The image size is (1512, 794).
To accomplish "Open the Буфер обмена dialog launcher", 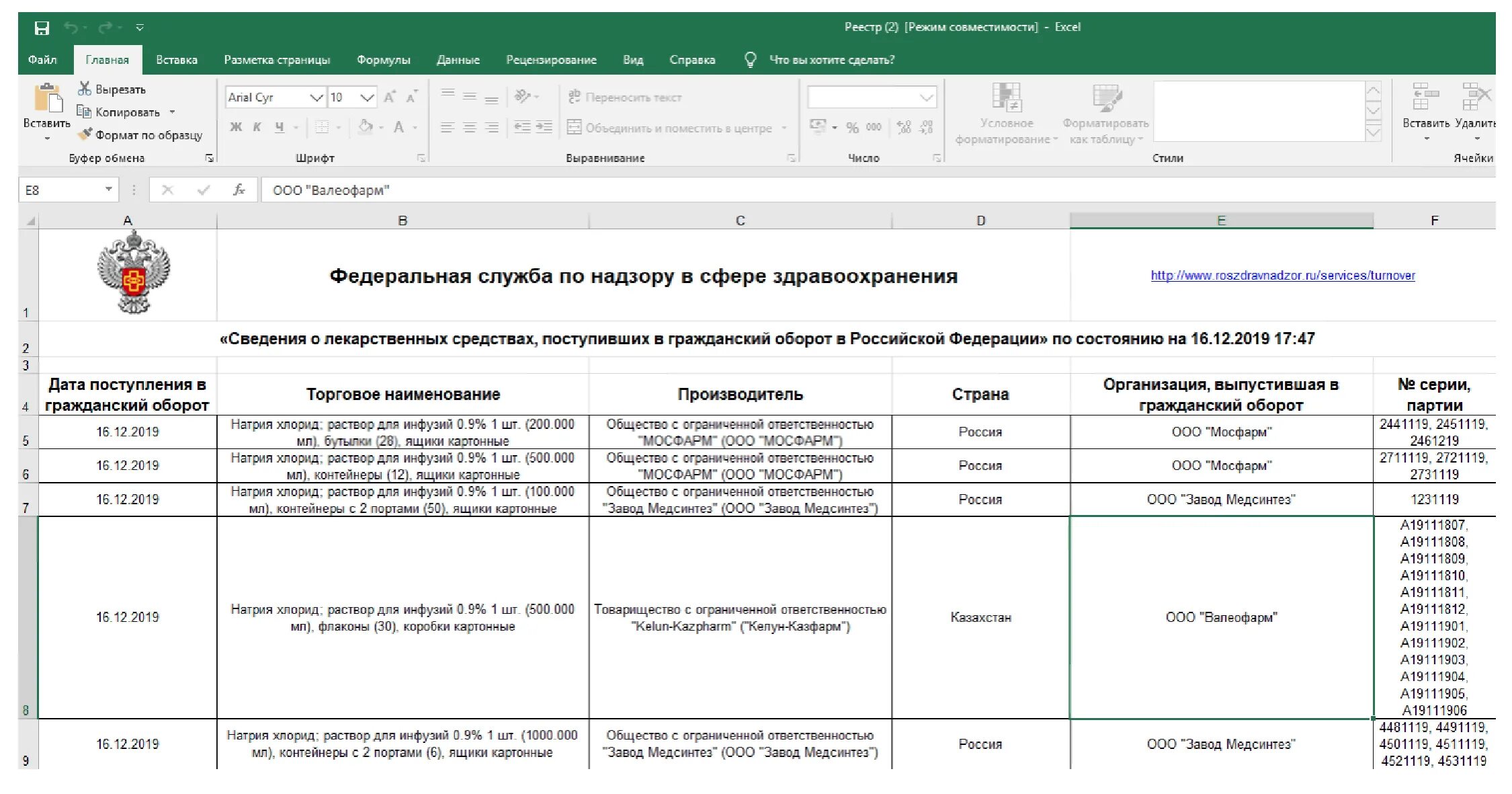I will point(210,158).
